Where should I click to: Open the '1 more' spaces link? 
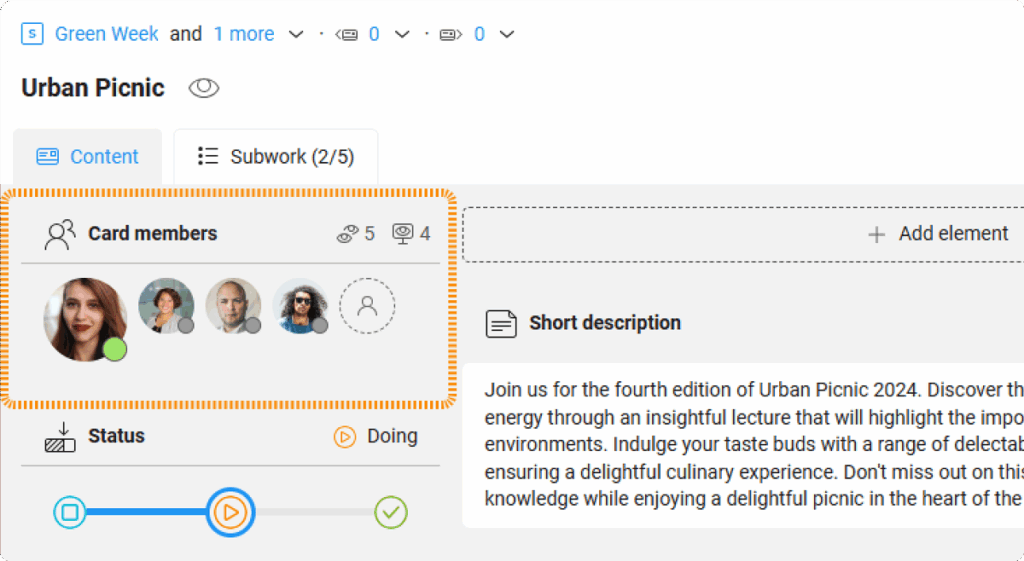coord(243,34)
